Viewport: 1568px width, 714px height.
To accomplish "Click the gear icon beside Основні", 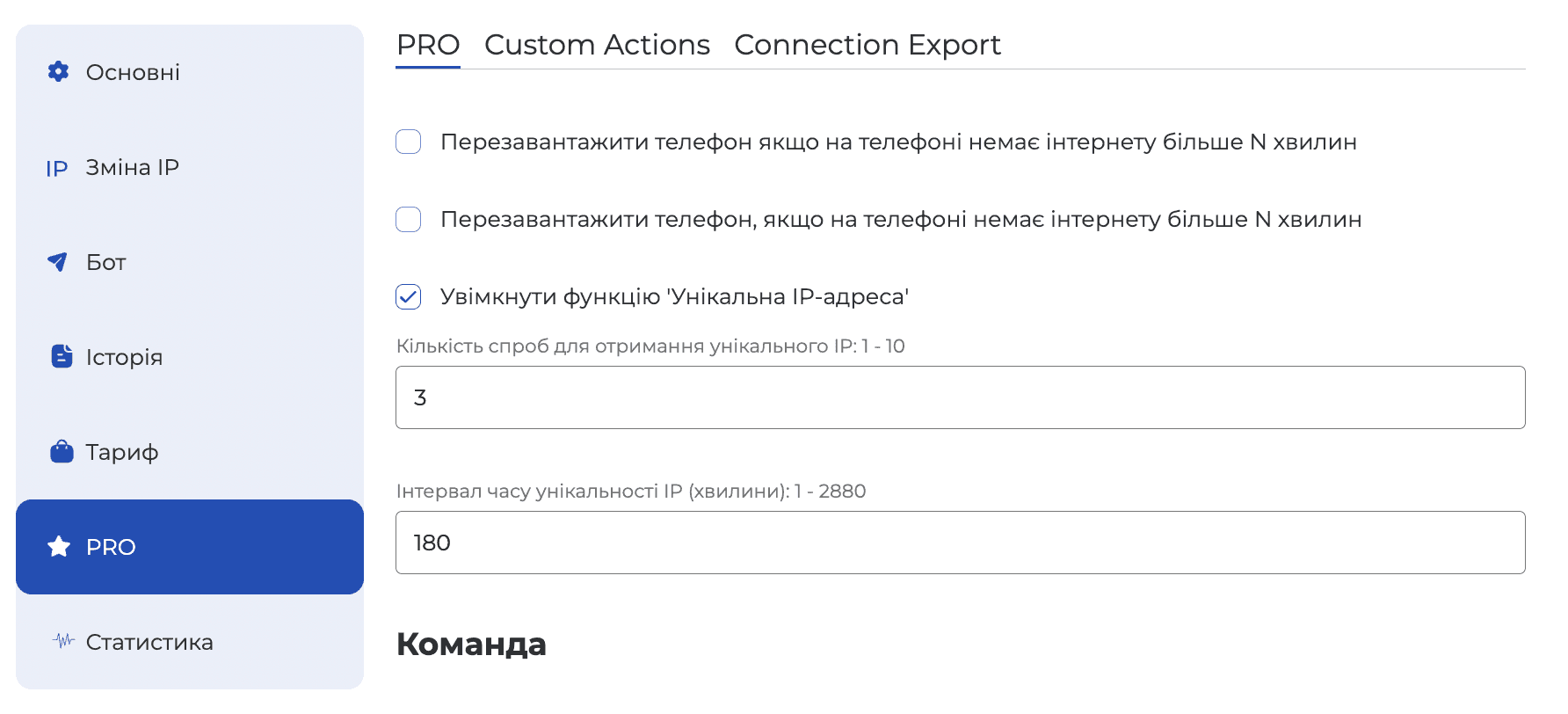I will click(58, 72).
